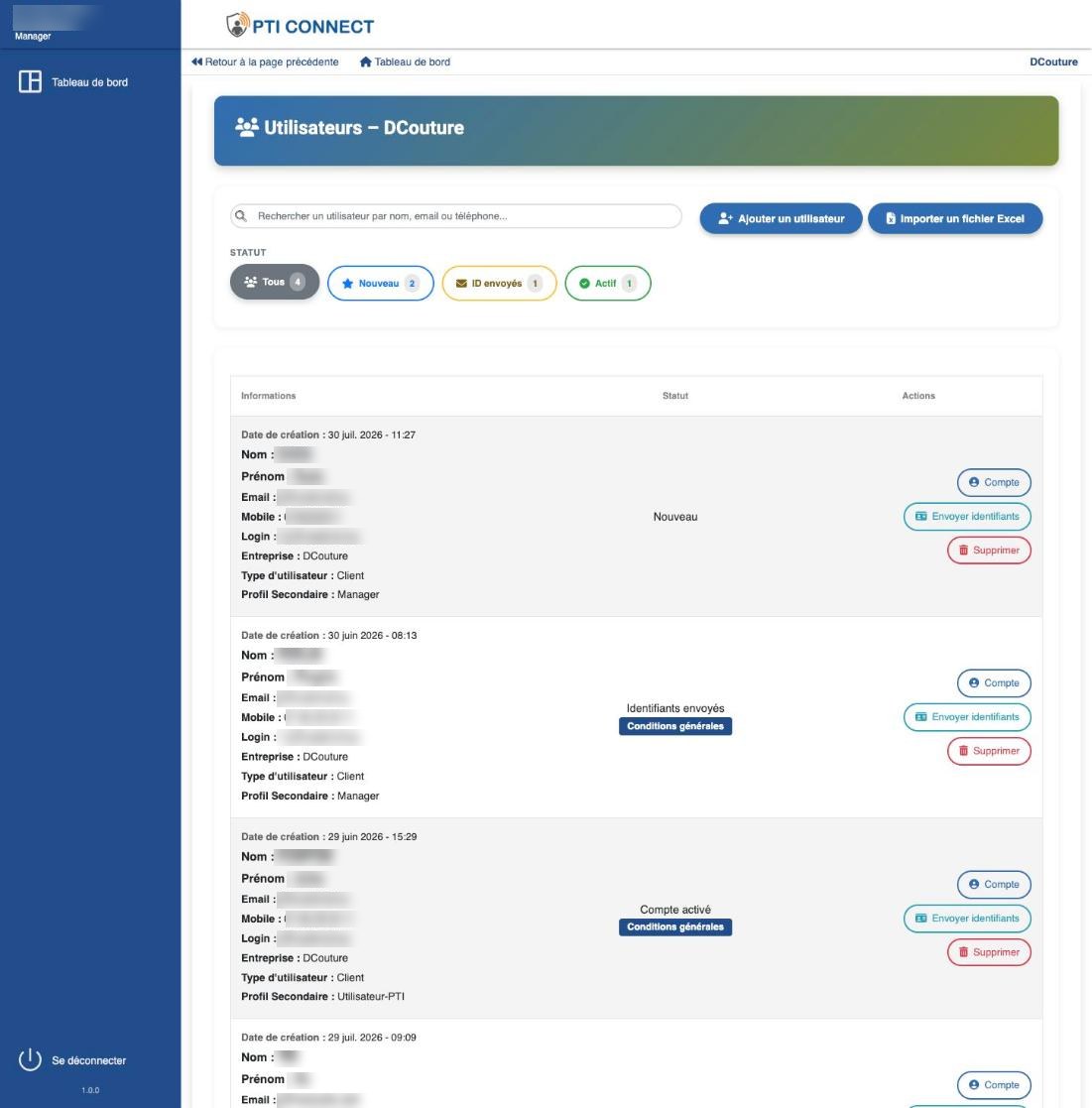1092x1108 pixels.
Task: Click version number 1.0.0 in sidebar
Action: coord(90,1090)
